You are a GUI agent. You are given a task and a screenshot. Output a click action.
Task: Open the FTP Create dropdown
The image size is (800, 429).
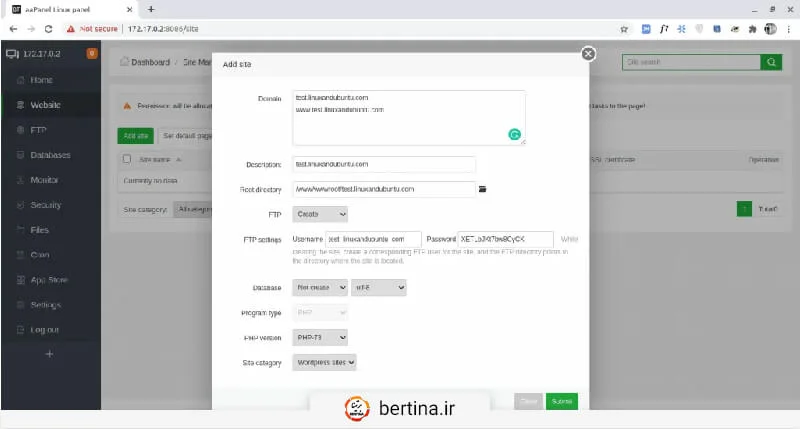pos(320,214)
